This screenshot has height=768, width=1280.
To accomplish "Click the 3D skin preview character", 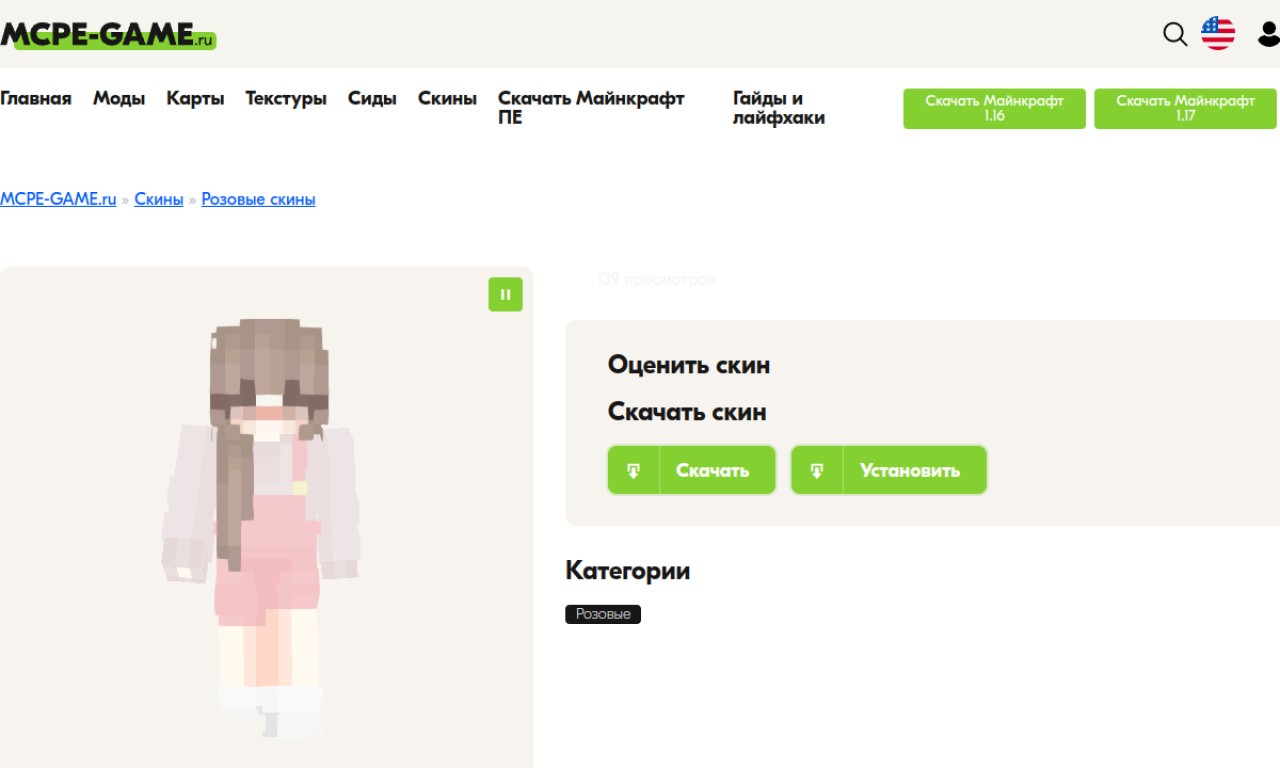I will (x=262, y=528).
